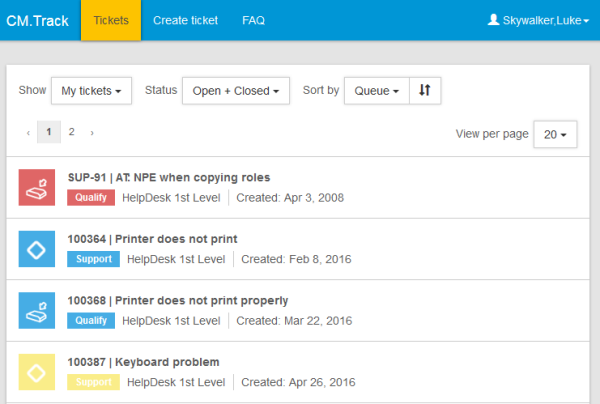This screenshot has width=600, height=404.
Task: Go to previous page with the left chevron
Action: point(28,132)
